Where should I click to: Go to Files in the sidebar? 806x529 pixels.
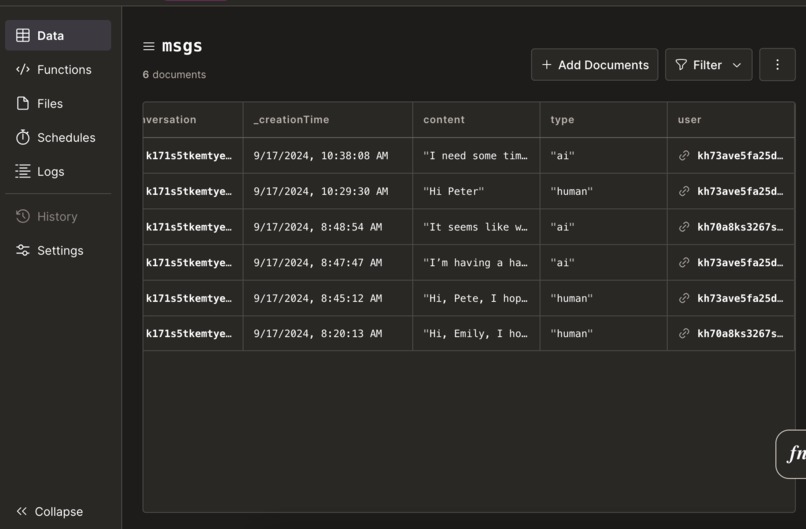point(58,103)
